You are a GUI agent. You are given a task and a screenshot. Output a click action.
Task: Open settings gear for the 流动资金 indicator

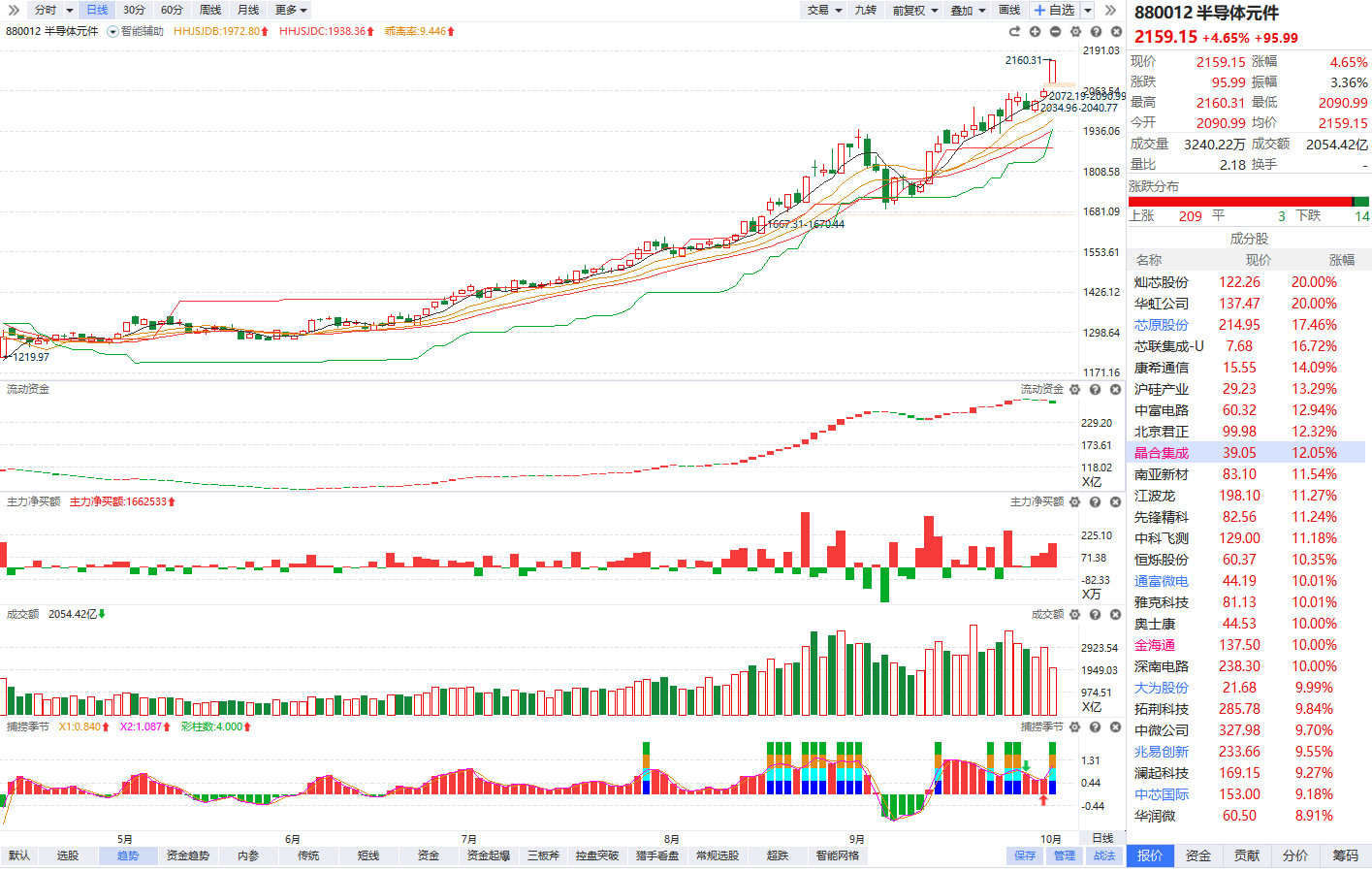pos(1074,390)
